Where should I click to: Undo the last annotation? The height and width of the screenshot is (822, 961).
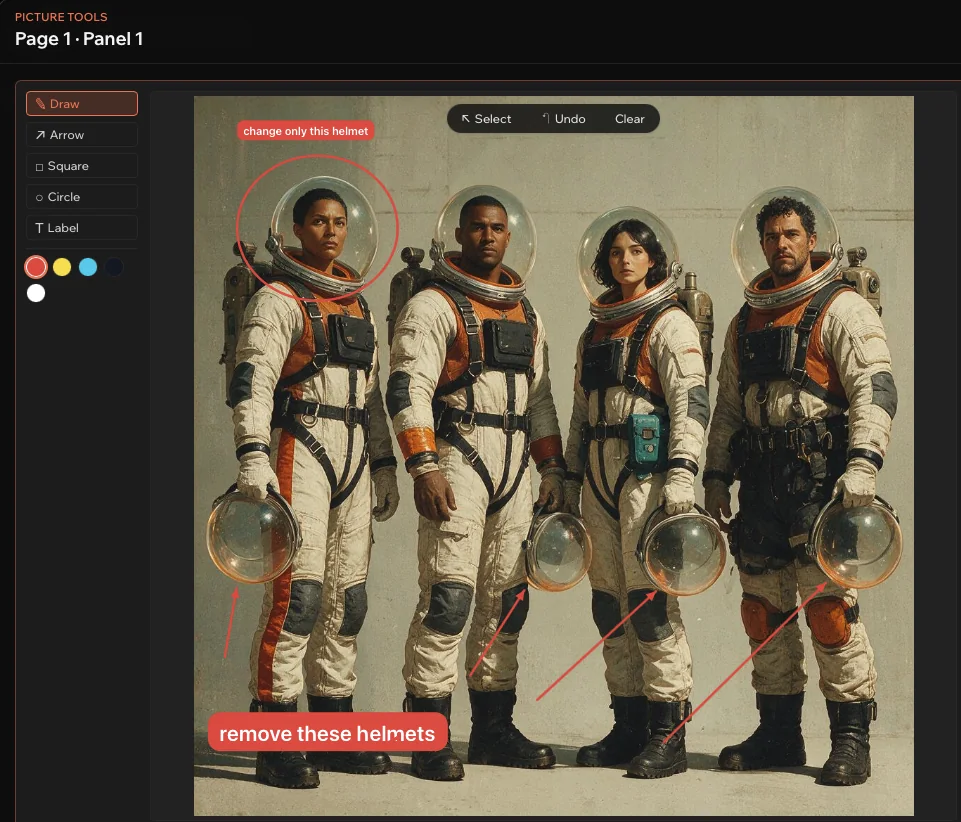click(x=564, y=119)
